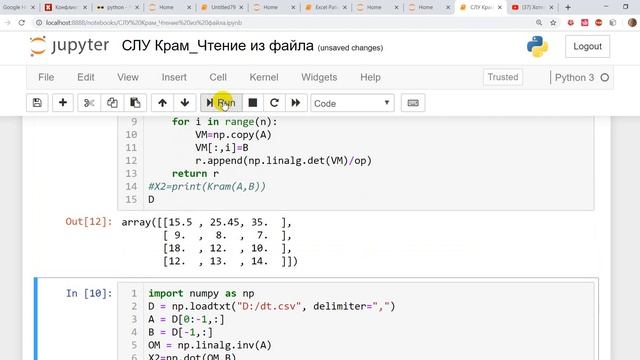Click the In [10] cell prompt
The width and height of the screenshot is (640, 360).
pyautogui.click(x=89, y=293)
